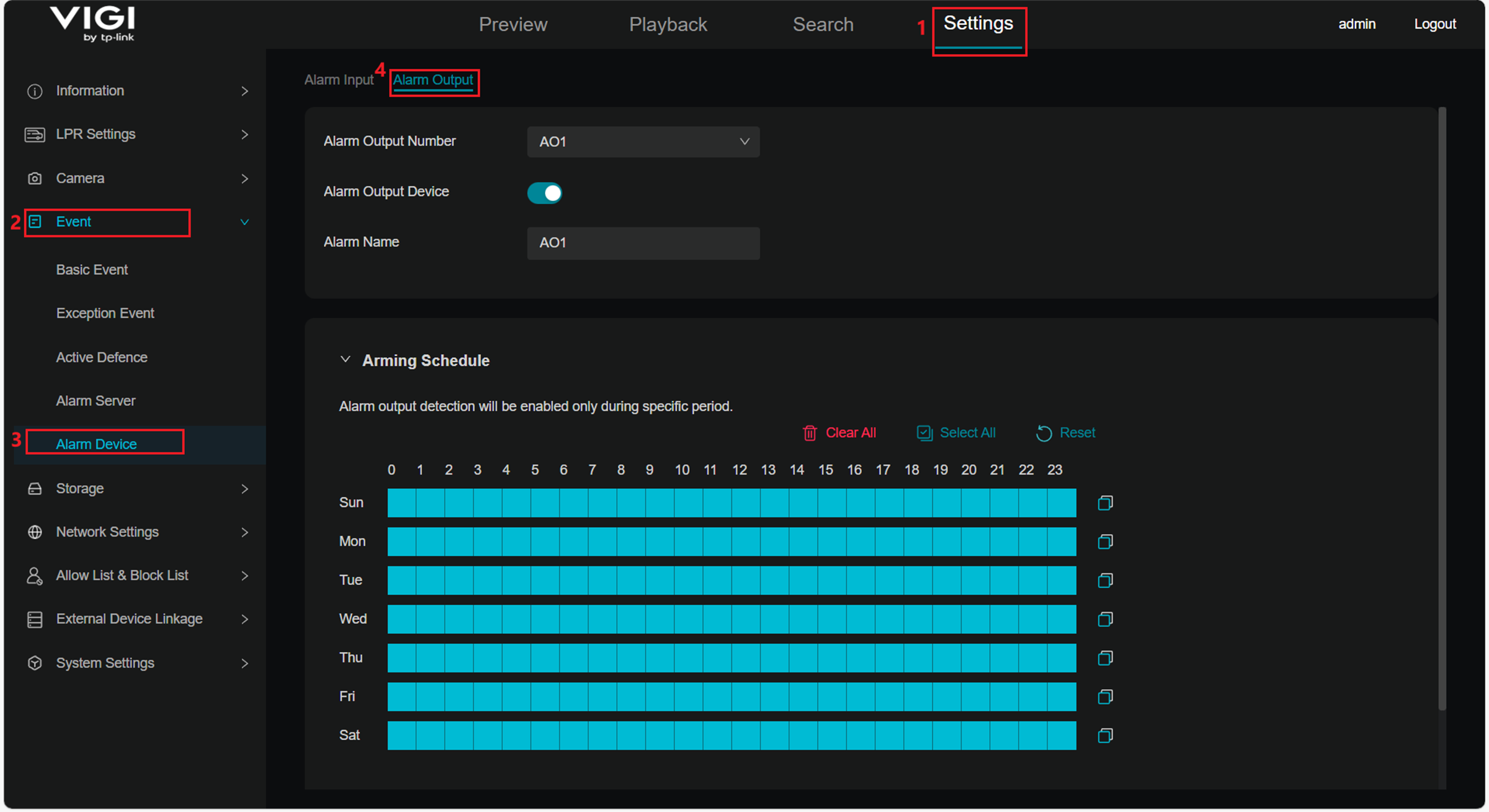
Task: Click the Reset icon for the schedule
Action: pos(1044,432)
